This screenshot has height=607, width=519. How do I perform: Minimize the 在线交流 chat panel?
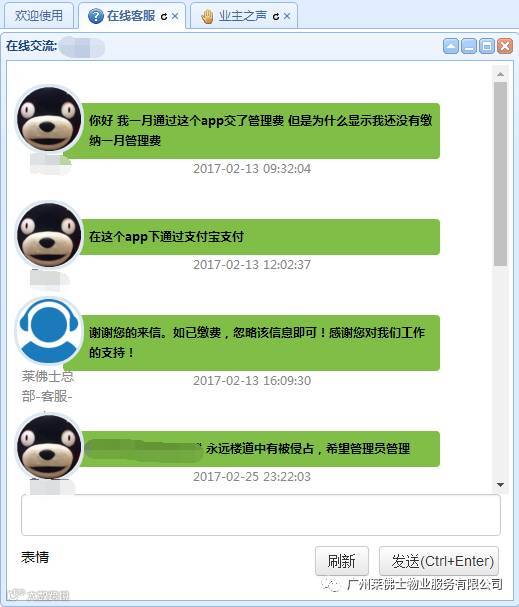pyautogui.click(x=469, y=46)
